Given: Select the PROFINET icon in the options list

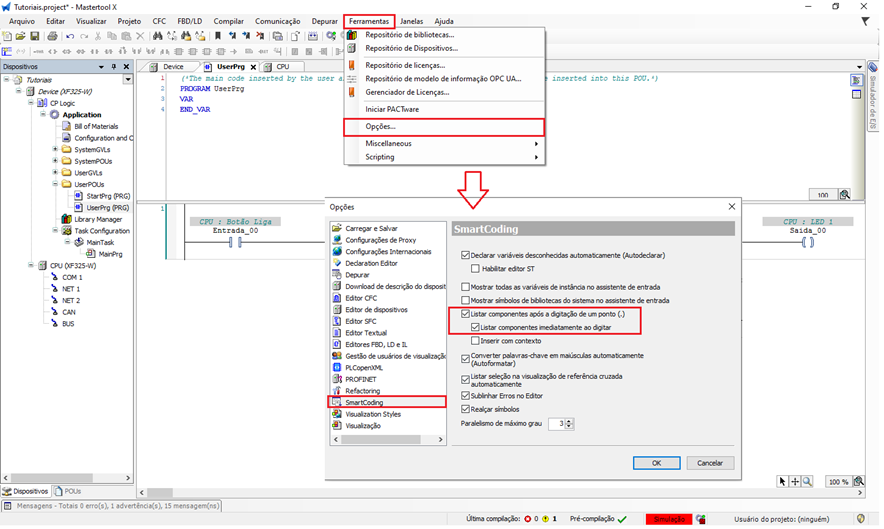Looking at the screenshot, I should (337, 380).
